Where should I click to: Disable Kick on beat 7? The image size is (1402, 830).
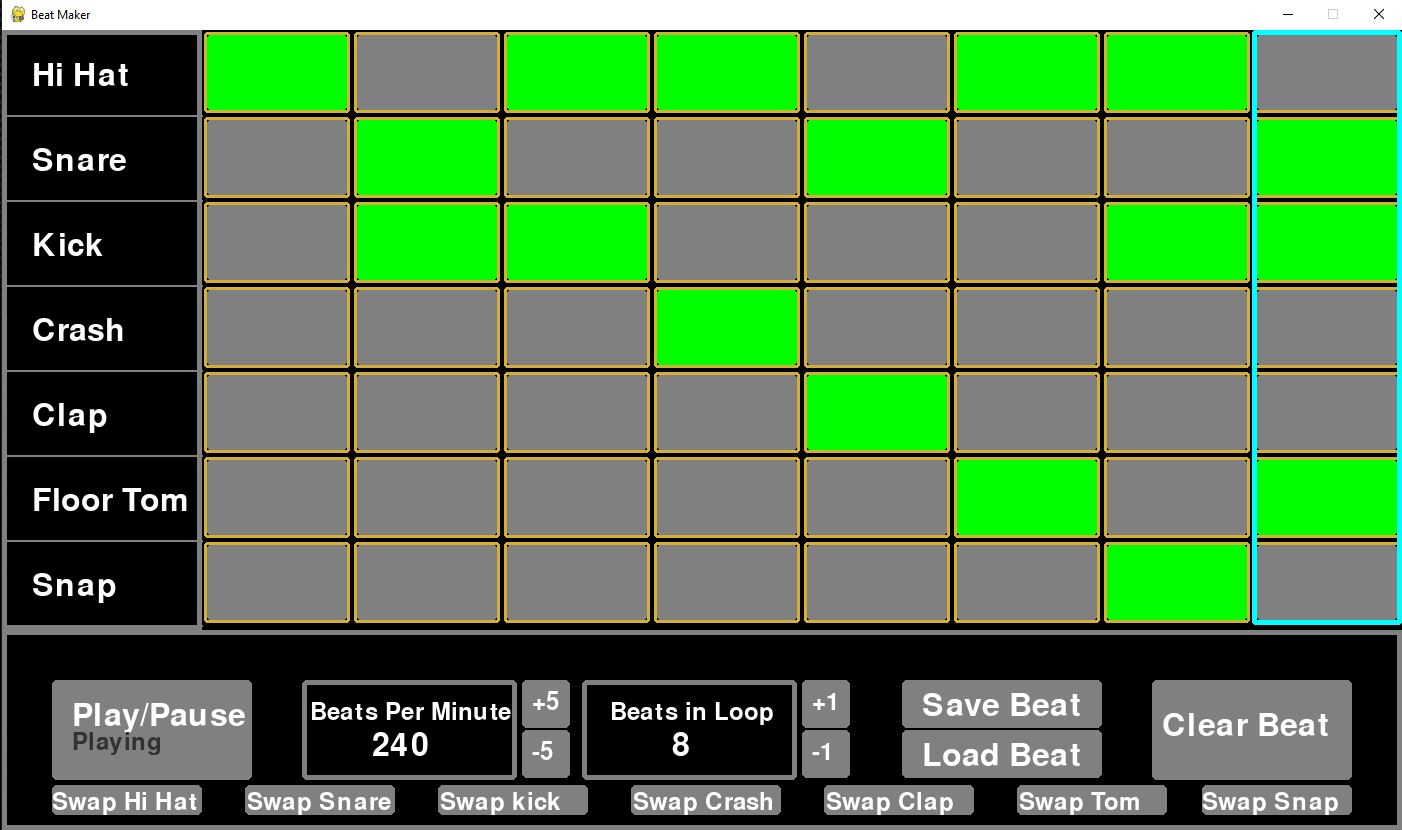coord(1177,243)
